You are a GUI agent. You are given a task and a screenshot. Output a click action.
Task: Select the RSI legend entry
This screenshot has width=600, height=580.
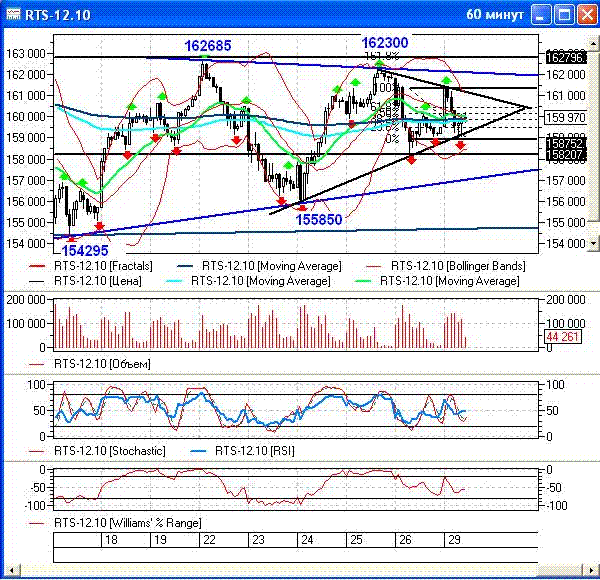coord(242,451)
